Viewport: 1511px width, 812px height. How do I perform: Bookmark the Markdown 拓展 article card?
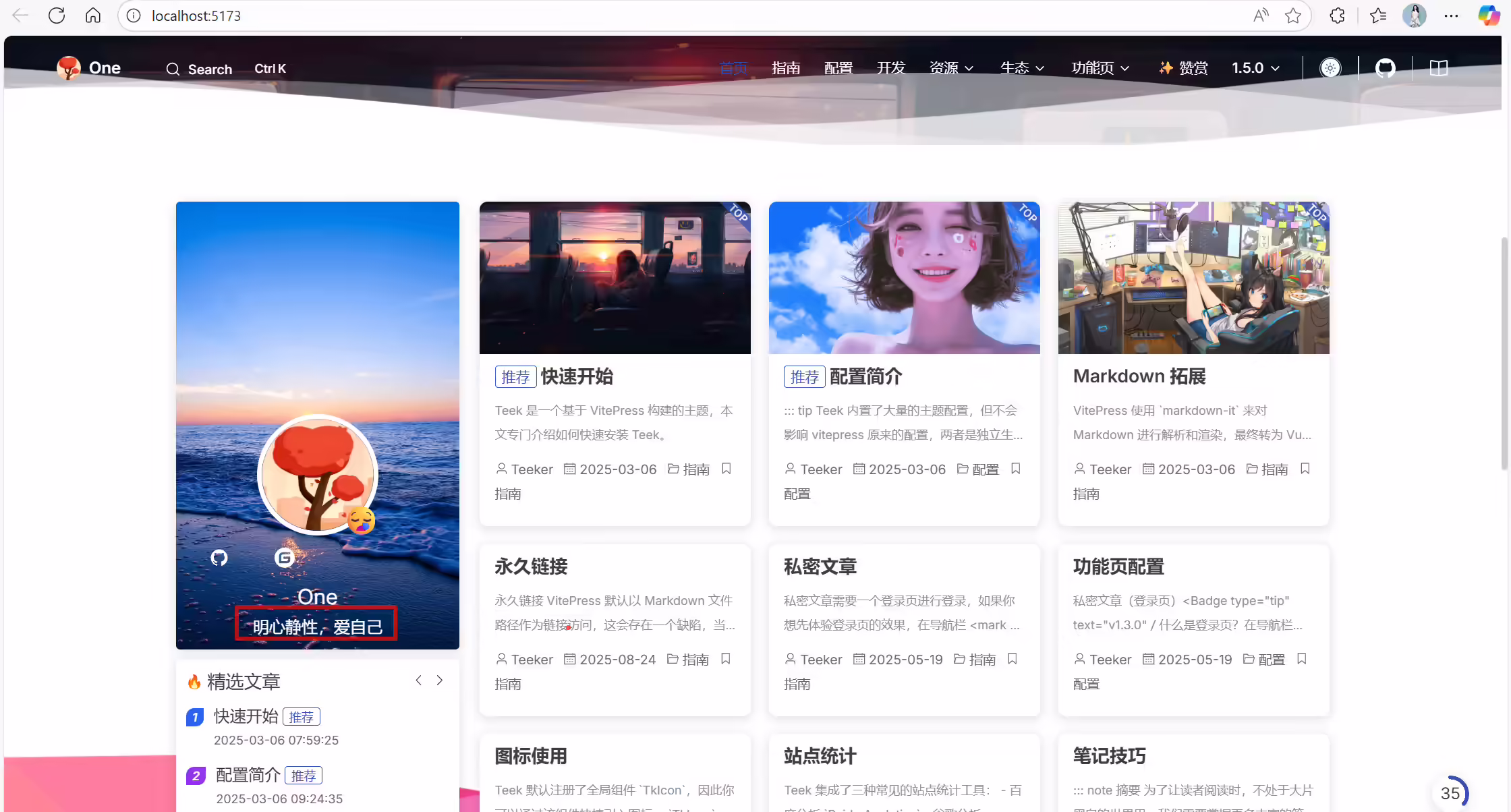(1305, 469)
